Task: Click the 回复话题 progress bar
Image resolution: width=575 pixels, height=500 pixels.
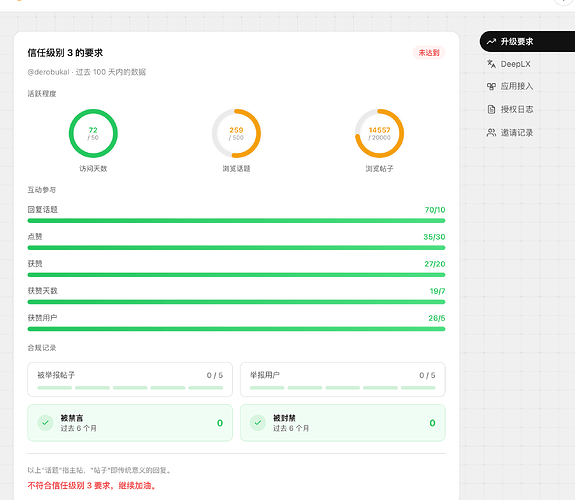Action: tap(236, 221)
